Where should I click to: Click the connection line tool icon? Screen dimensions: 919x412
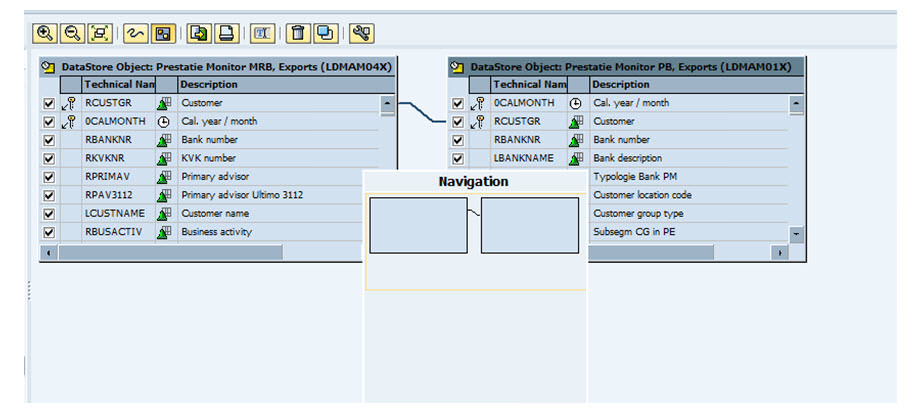click(135, 33)
